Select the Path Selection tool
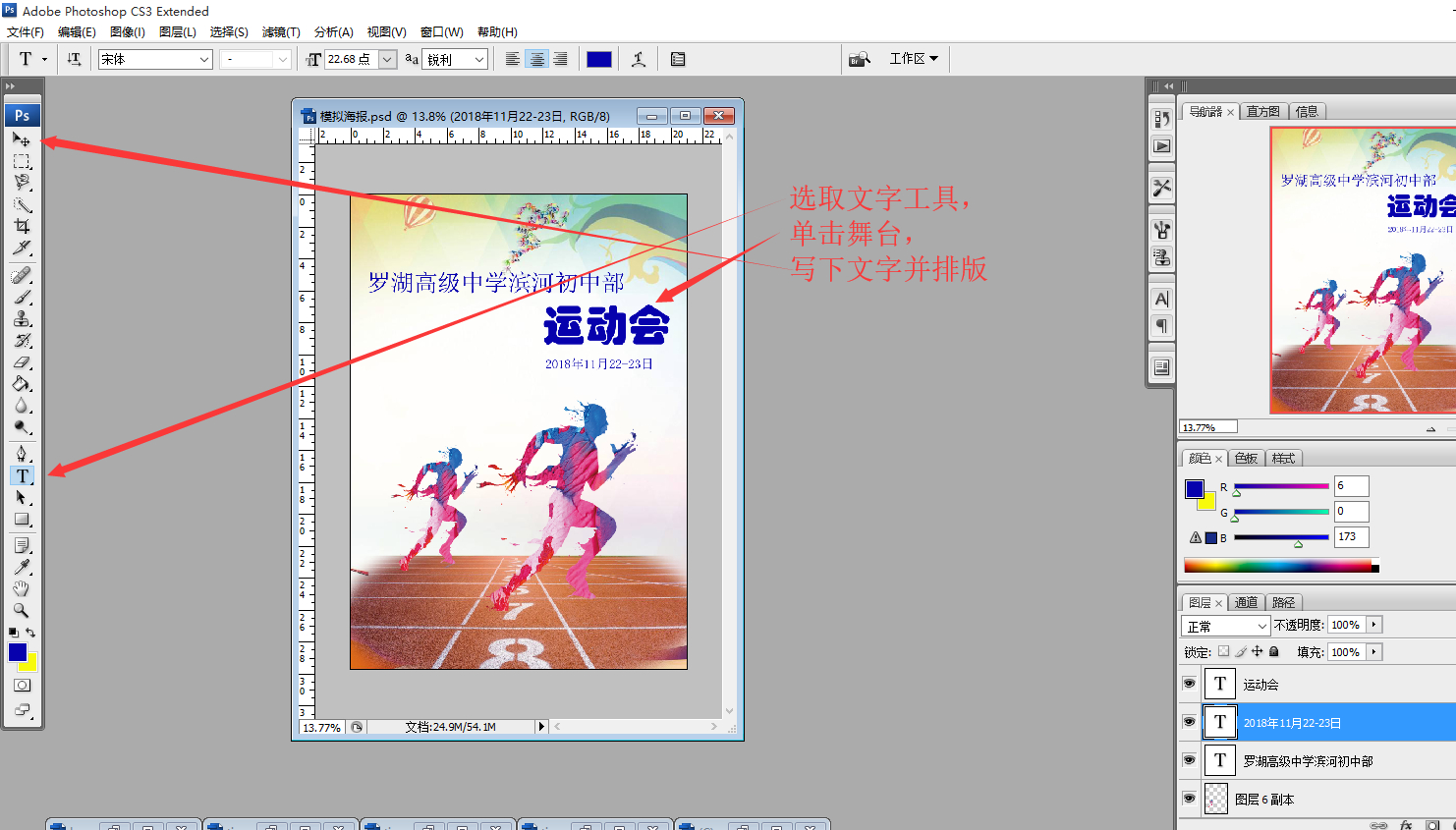The width and height of the screenshot is (1456, 830). pyautogui.click(x=22, y=497)
